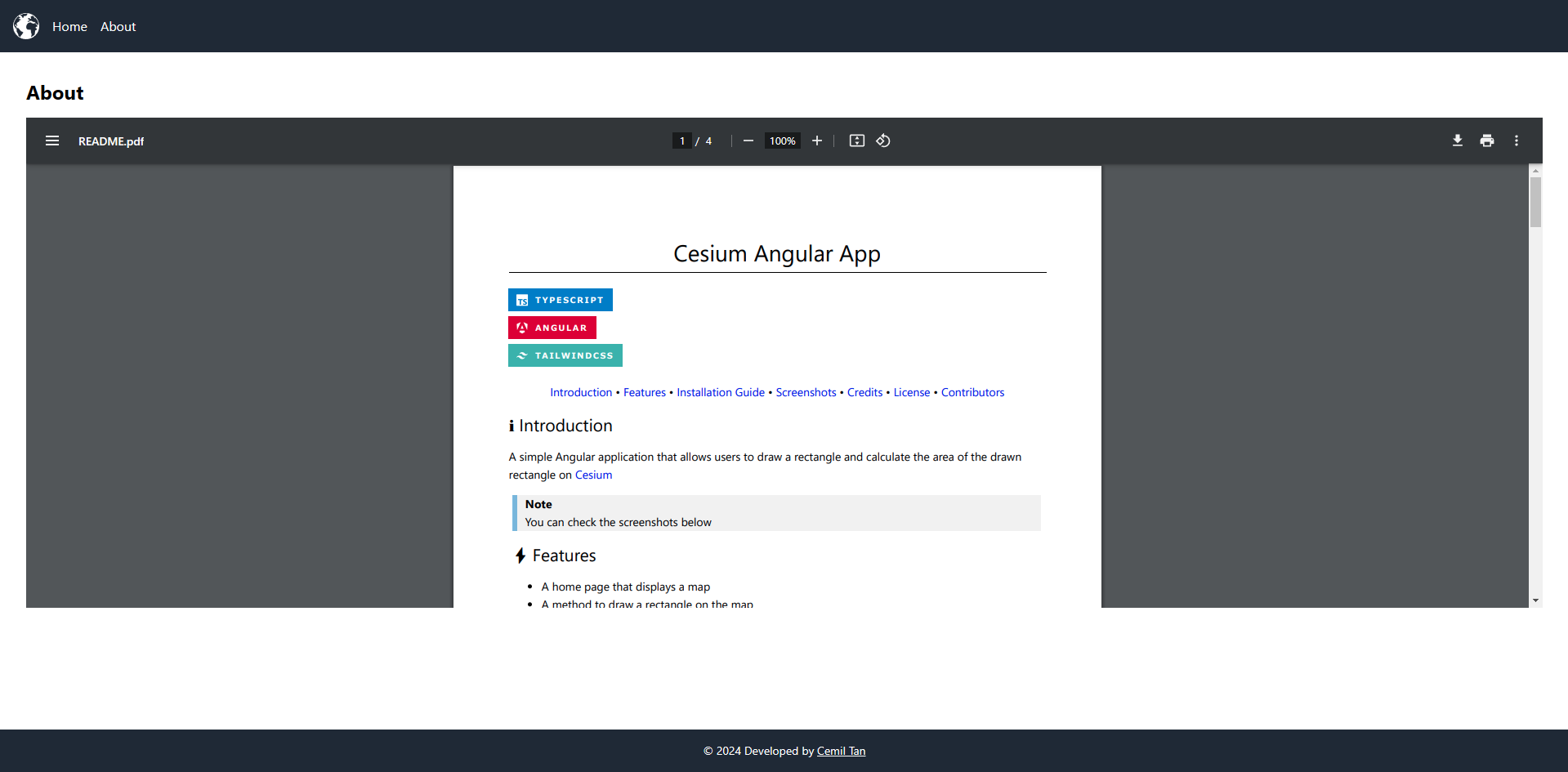This screenshot has width=1568, height=772.
Task: Click the PDF scrollbar down arrow
Action: 1536,600
